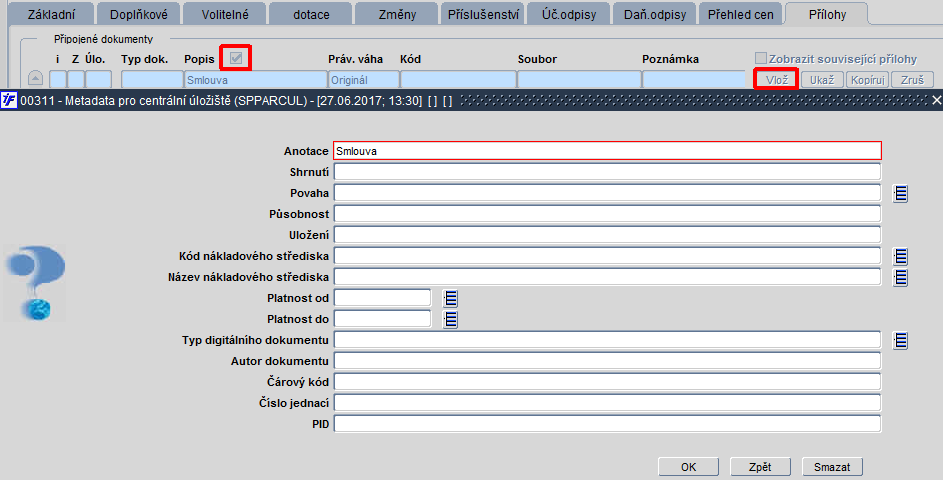Click the Název nákladového střediska field
Screen dimensions: 943x480
[x=607, y=277]
